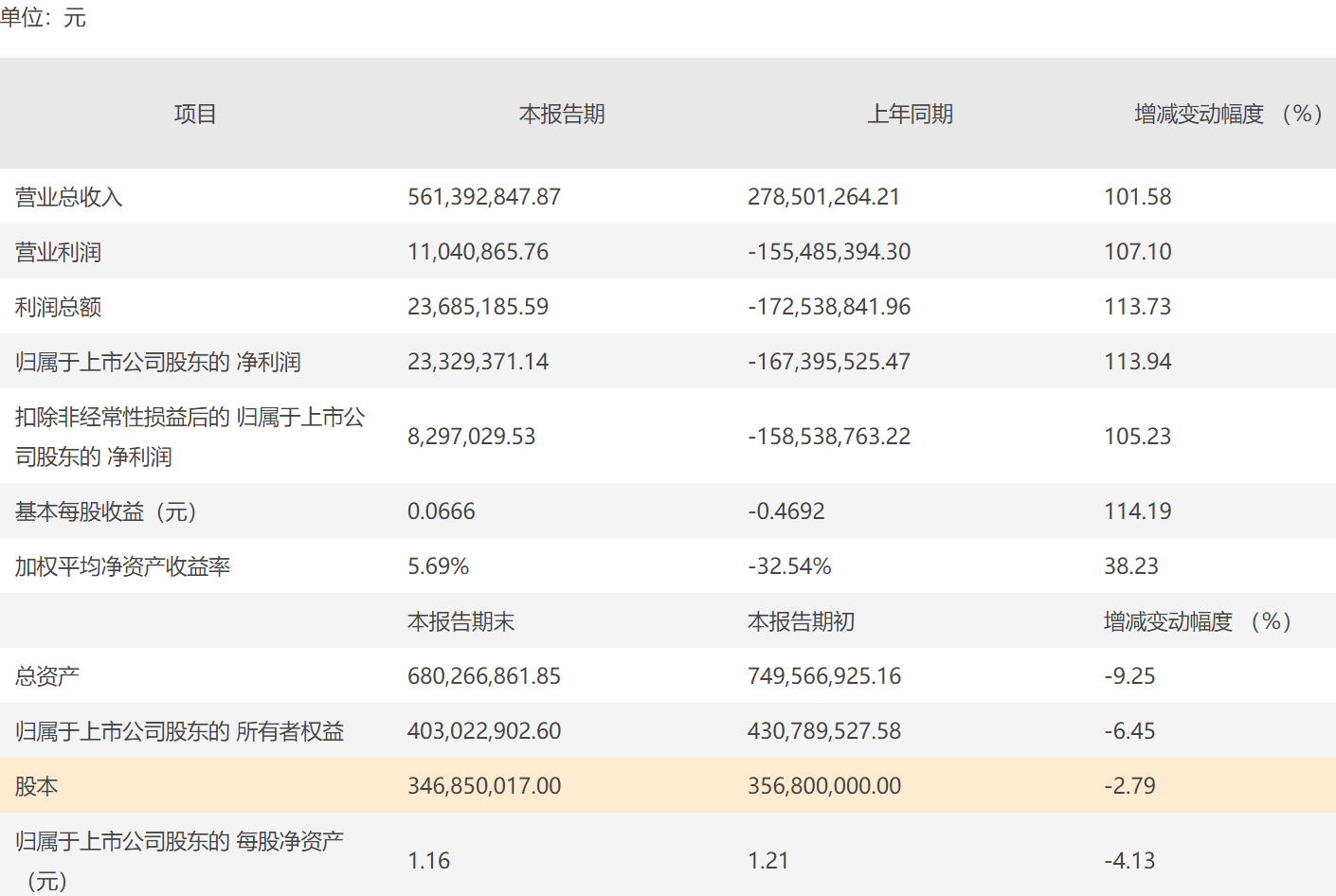Click the 本报告期初 sub-header
1336x896 pixels.
(x=802, y=621)
